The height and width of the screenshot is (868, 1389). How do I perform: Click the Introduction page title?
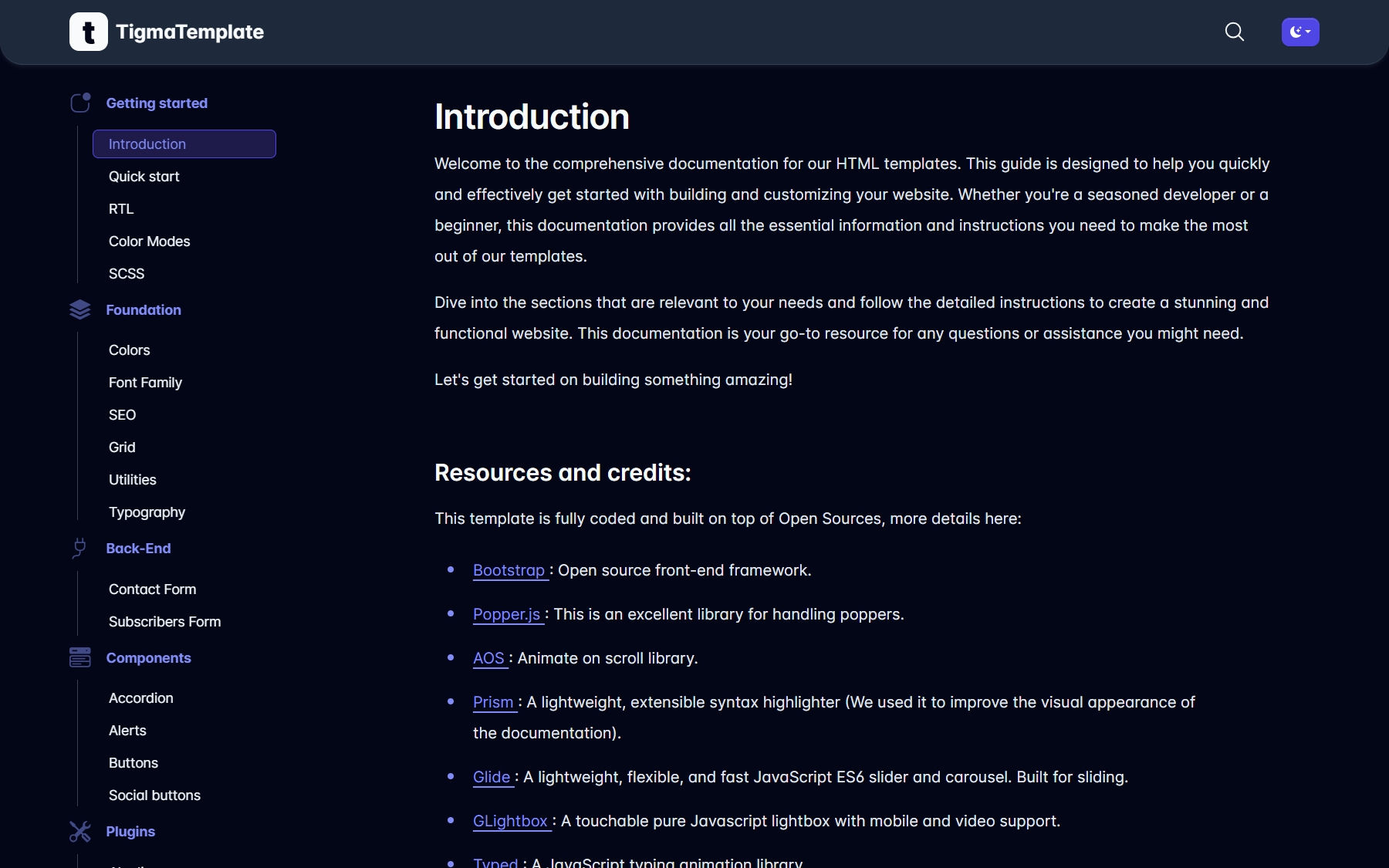(532, 117)
